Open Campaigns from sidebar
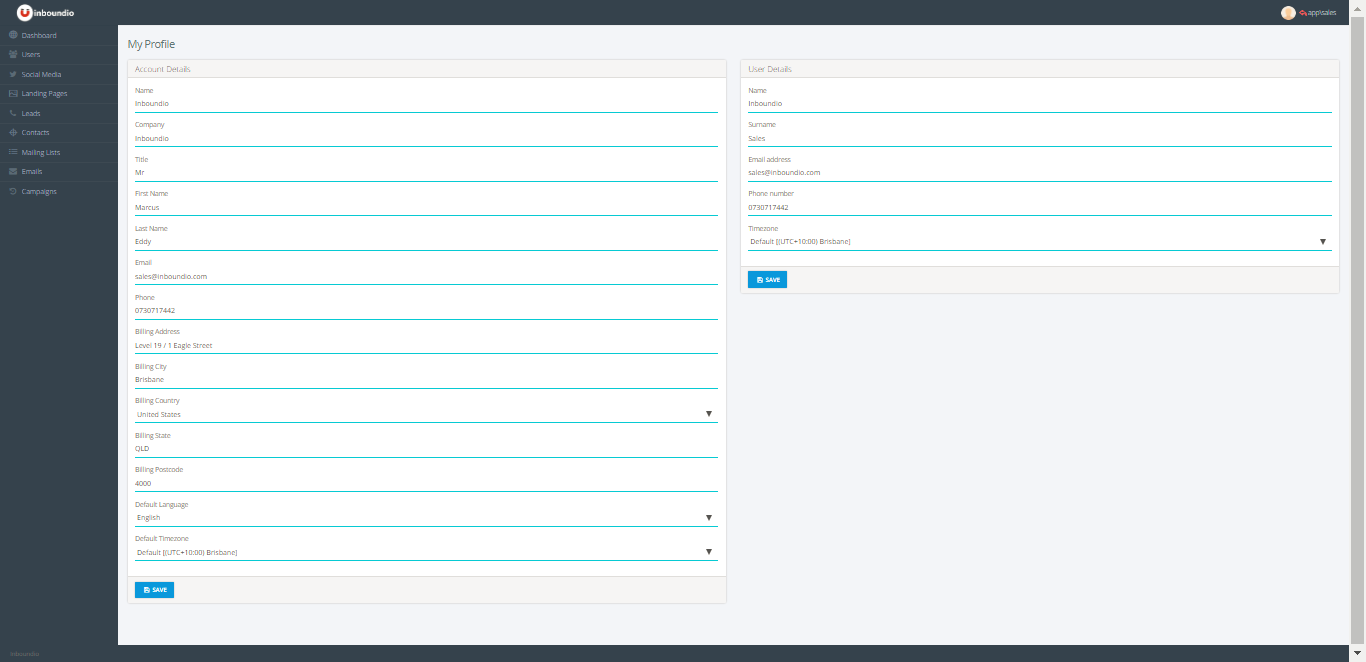This screenshot has height=662, width=1366. click(59, 191)
